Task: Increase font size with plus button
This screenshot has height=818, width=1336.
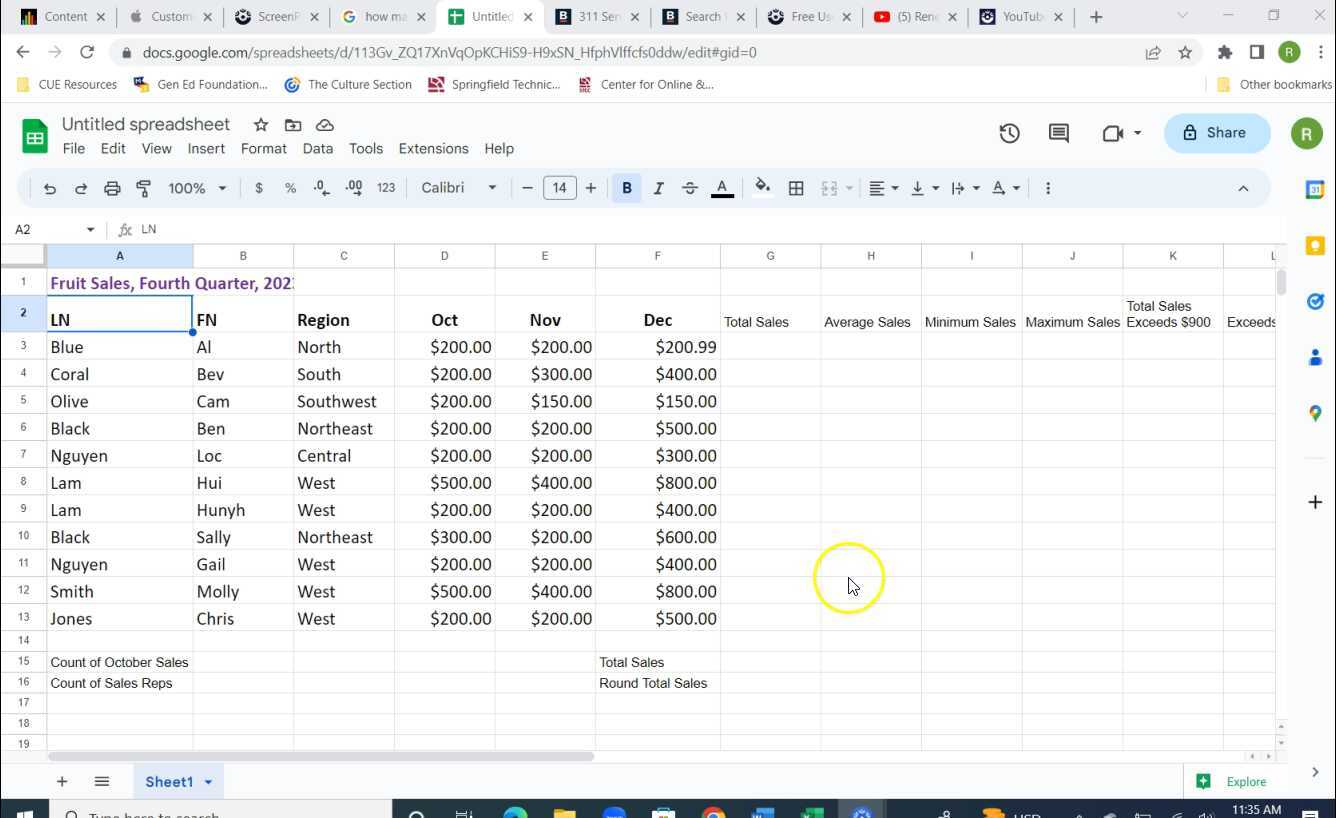Action: tap(591, 188)
